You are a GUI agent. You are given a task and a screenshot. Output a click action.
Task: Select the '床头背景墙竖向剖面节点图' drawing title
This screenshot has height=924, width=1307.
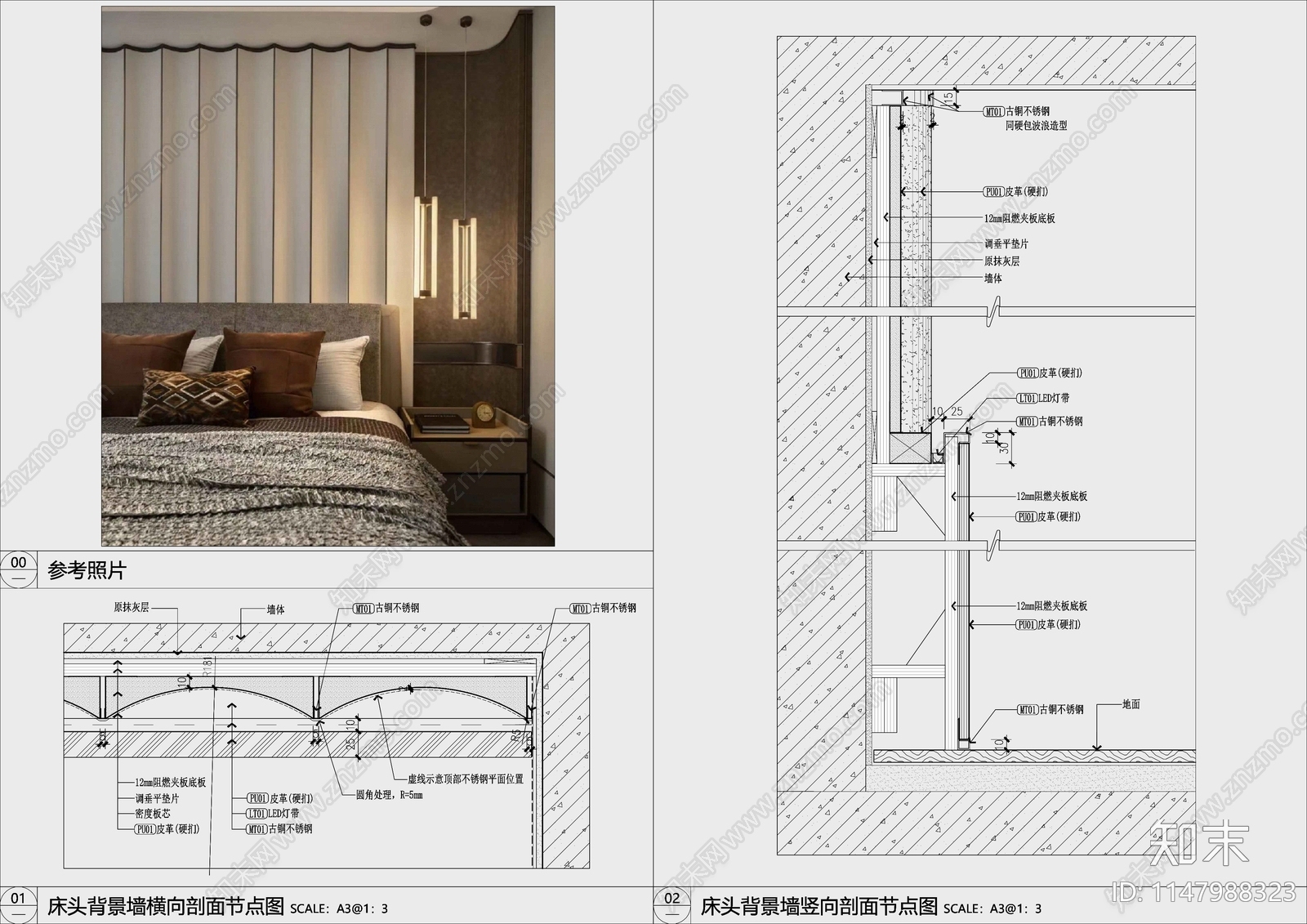point(819,906)
